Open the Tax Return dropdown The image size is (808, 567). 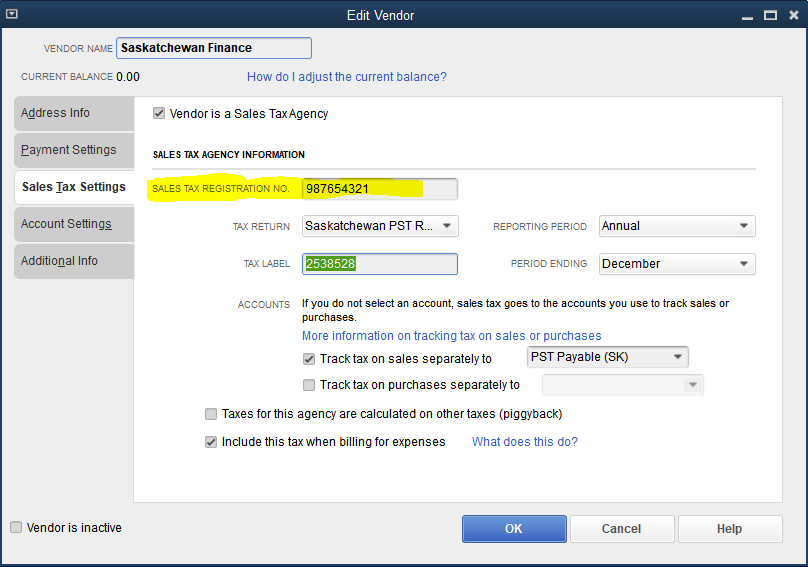tap(380, 226)
